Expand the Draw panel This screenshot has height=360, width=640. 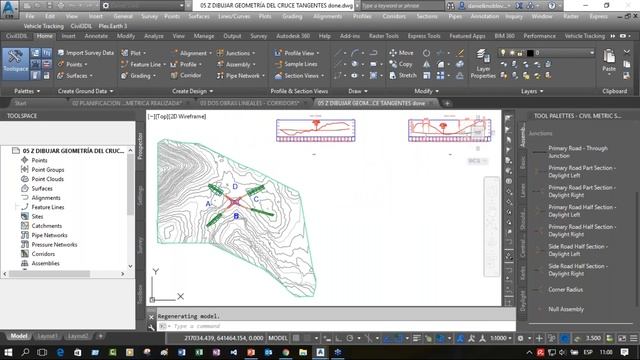(358, 91)
